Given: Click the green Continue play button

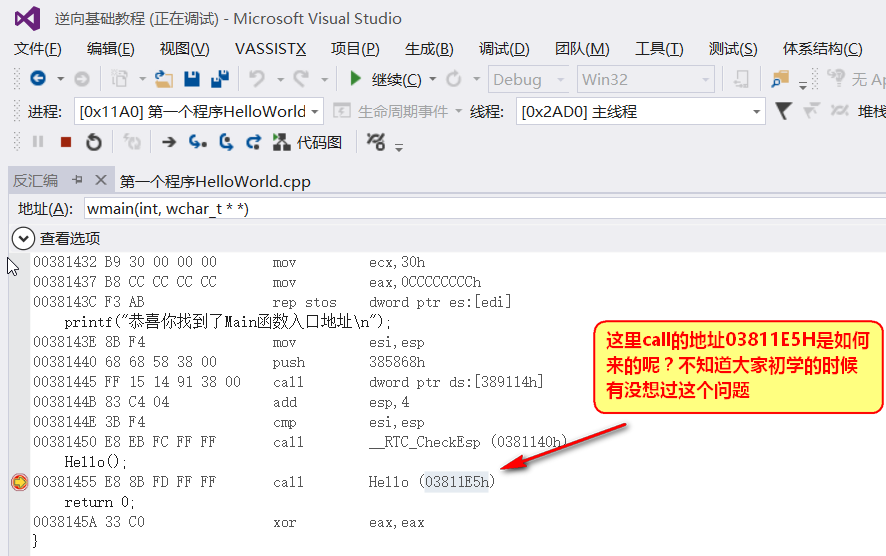Looking at the screenshot, I should tap(355, 79).
